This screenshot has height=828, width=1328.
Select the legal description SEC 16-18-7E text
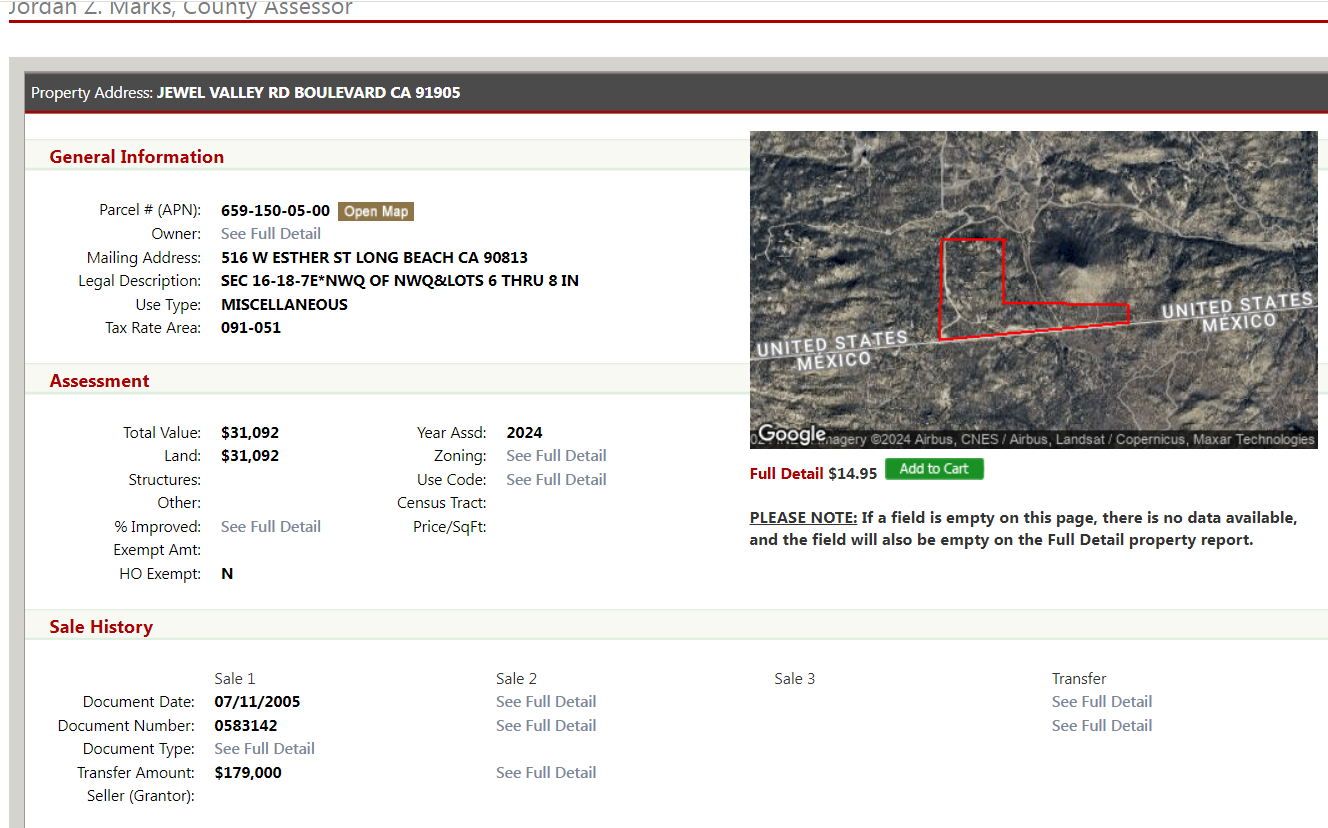click(x=400, y=281)
